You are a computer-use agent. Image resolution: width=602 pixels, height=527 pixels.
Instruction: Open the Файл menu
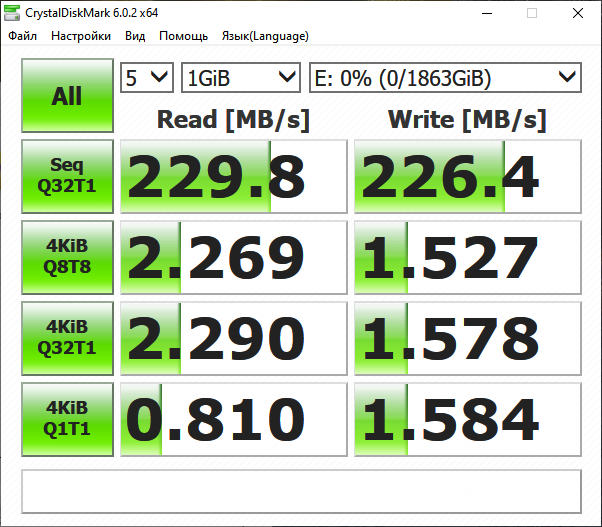23,36
